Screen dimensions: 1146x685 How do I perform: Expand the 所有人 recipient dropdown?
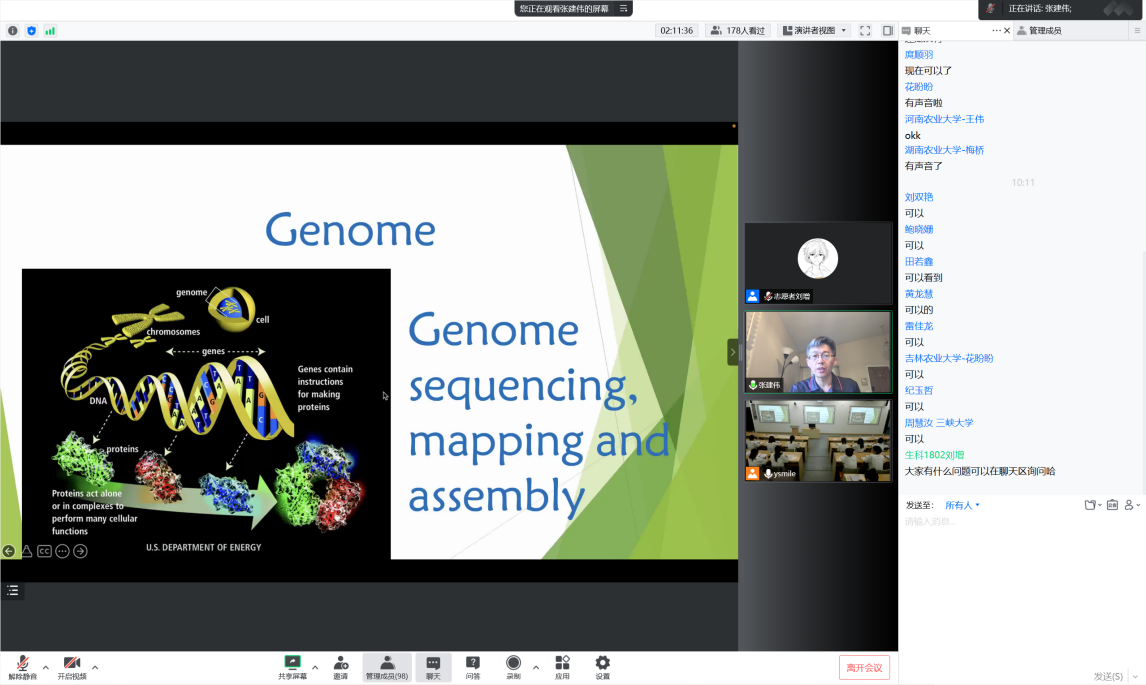click(962, 505)
